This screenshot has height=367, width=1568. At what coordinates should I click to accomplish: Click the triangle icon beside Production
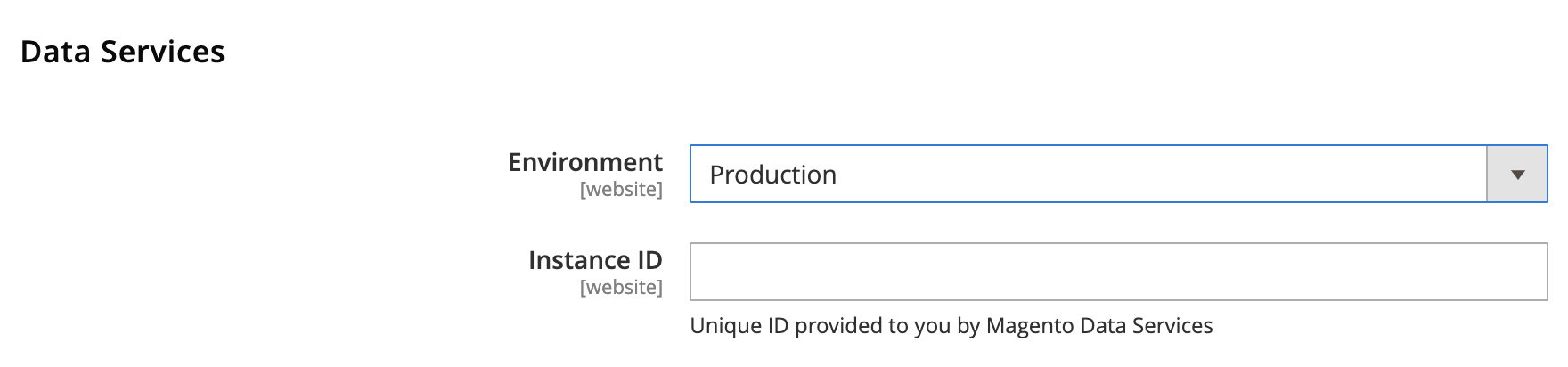click(x=1517, y=175)
